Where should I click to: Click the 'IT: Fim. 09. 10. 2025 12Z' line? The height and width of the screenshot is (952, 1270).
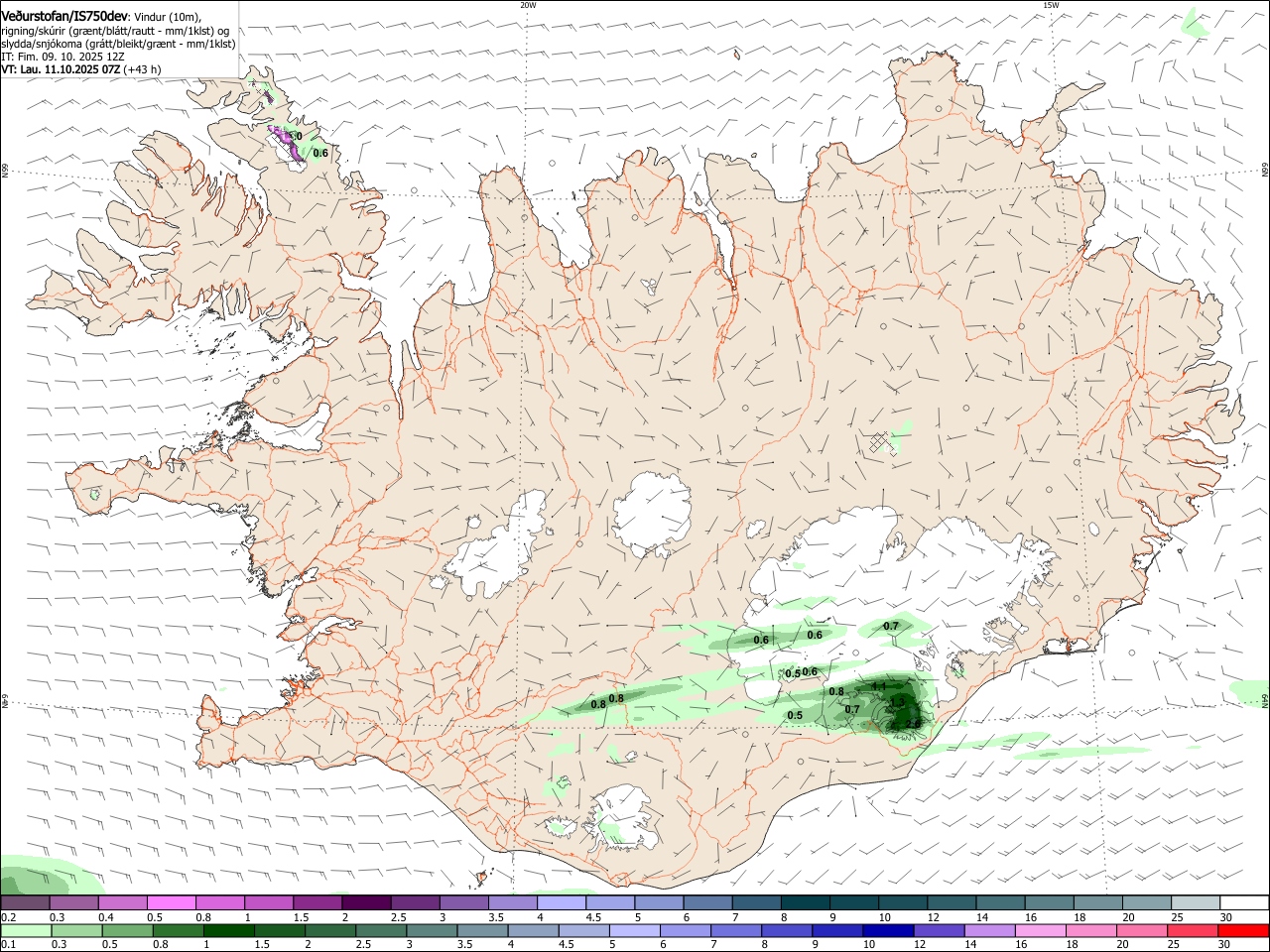pos(63,57)
